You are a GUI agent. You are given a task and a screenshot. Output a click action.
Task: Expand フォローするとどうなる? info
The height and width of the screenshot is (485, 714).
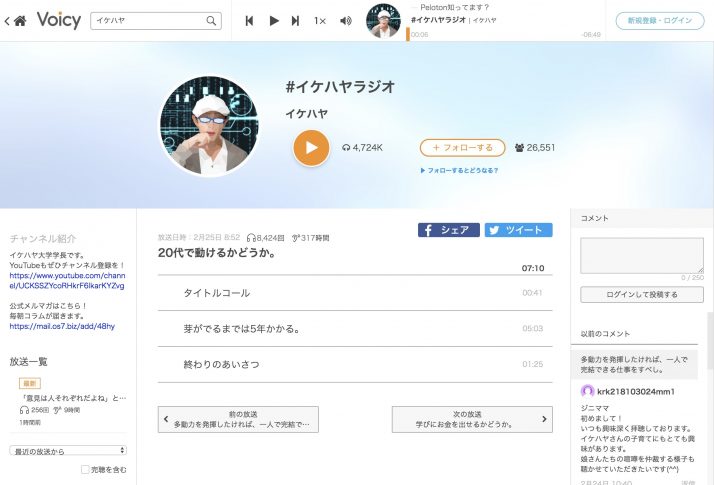pyautogui.click(x=459, y=170)
